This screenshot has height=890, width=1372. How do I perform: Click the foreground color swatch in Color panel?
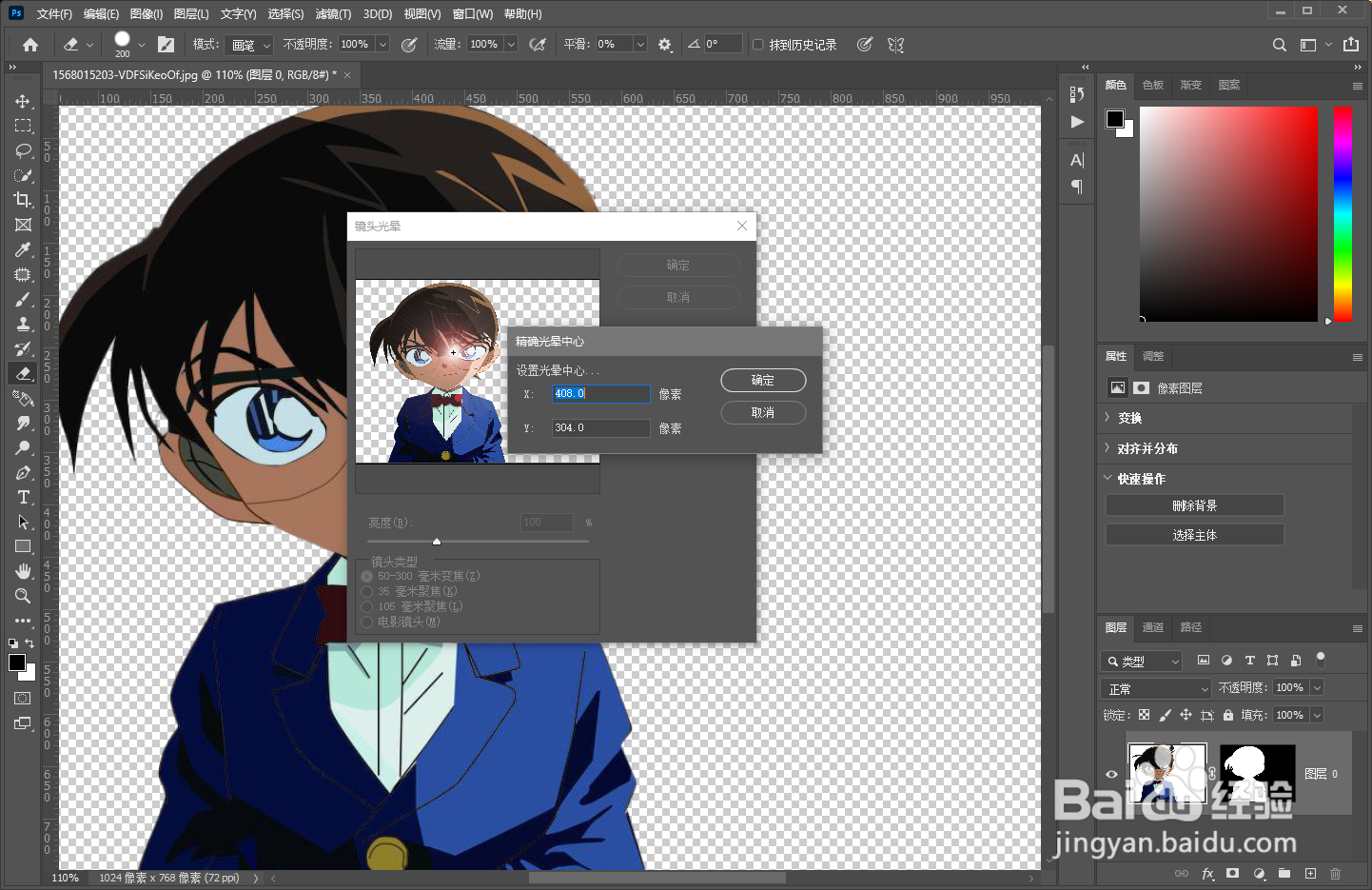tap(1115, 119)
